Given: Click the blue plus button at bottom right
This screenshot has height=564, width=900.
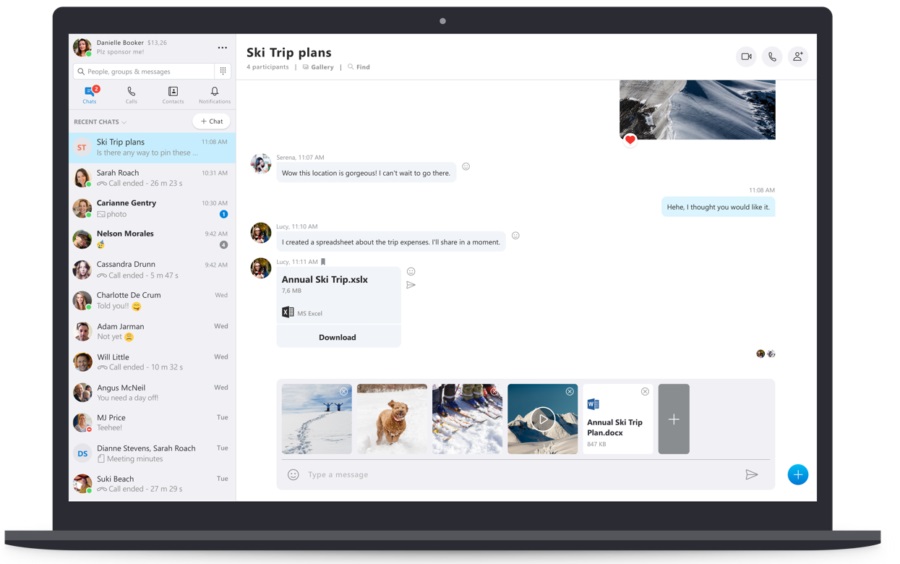Looking at the screenshot, I should click(x=797, y=475).
